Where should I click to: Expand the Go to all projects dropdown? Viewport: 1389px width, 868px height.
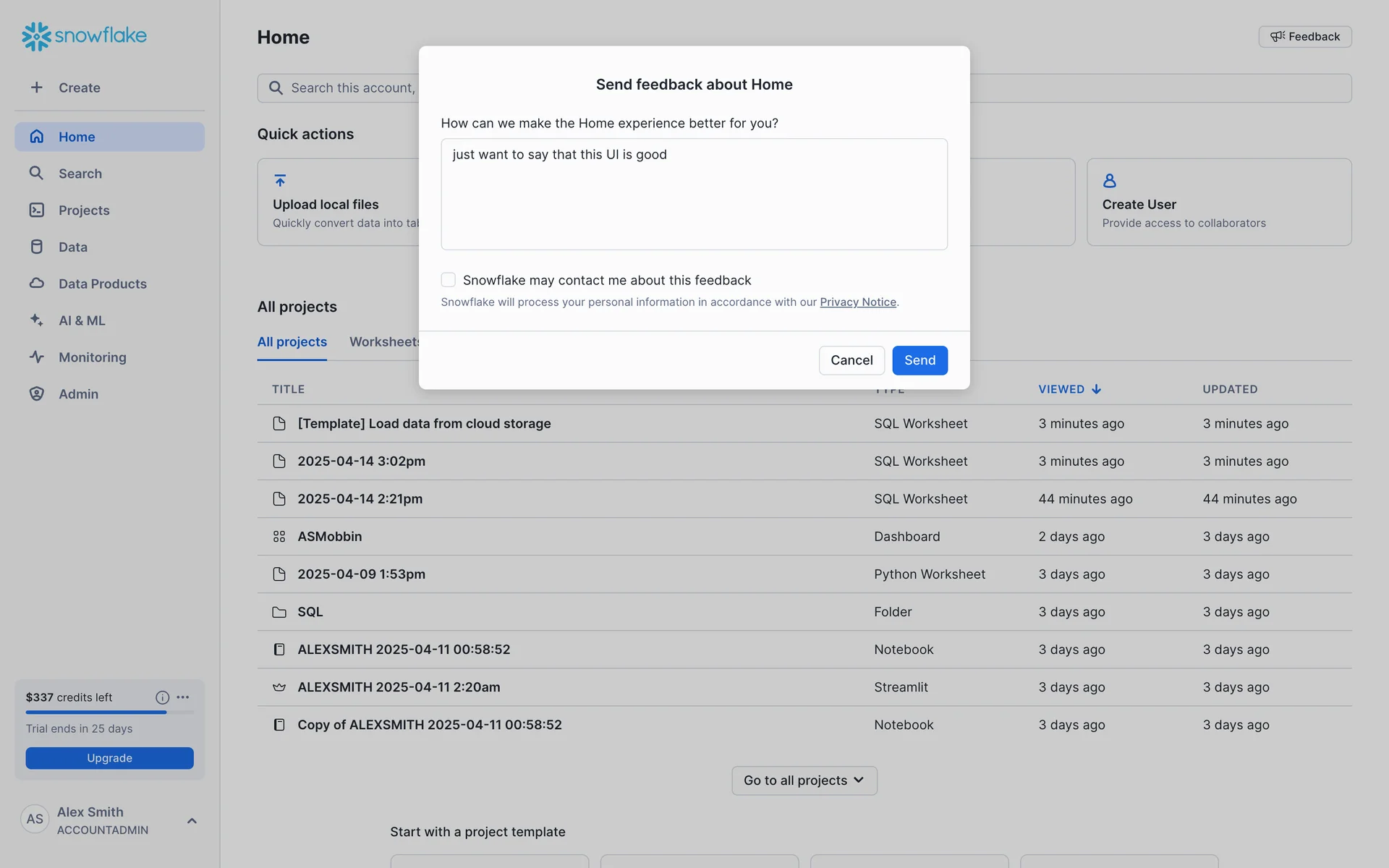(x=804, y=780)
